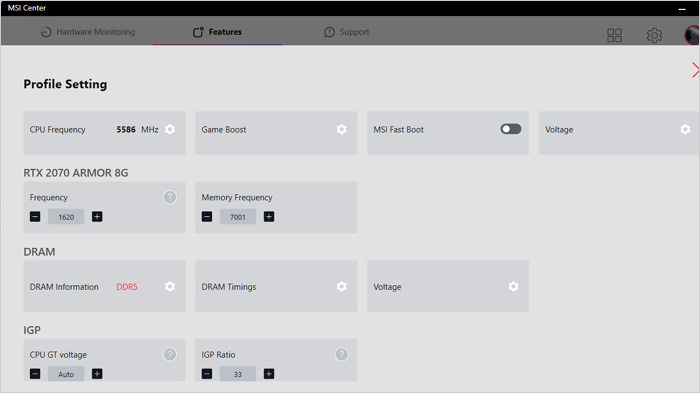Screen dimensions: 700x393
Task: Decrease GPU Frequency with minus button
Action: [x=35, y=217]
